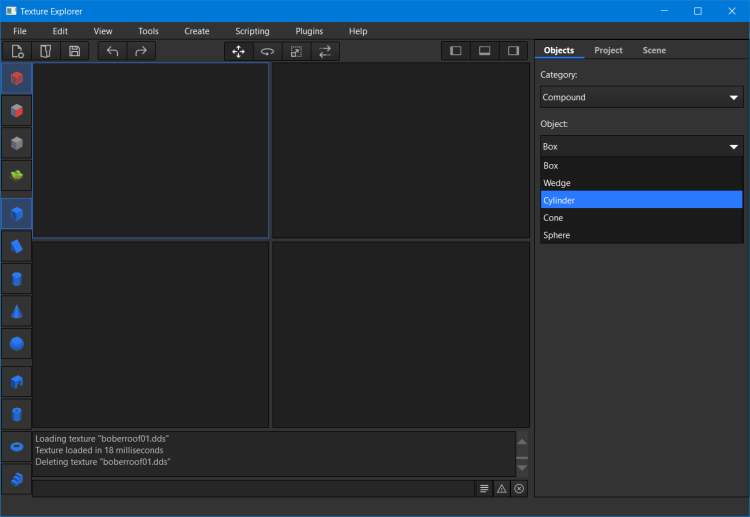Open the Scripting menu

(252, 31)
